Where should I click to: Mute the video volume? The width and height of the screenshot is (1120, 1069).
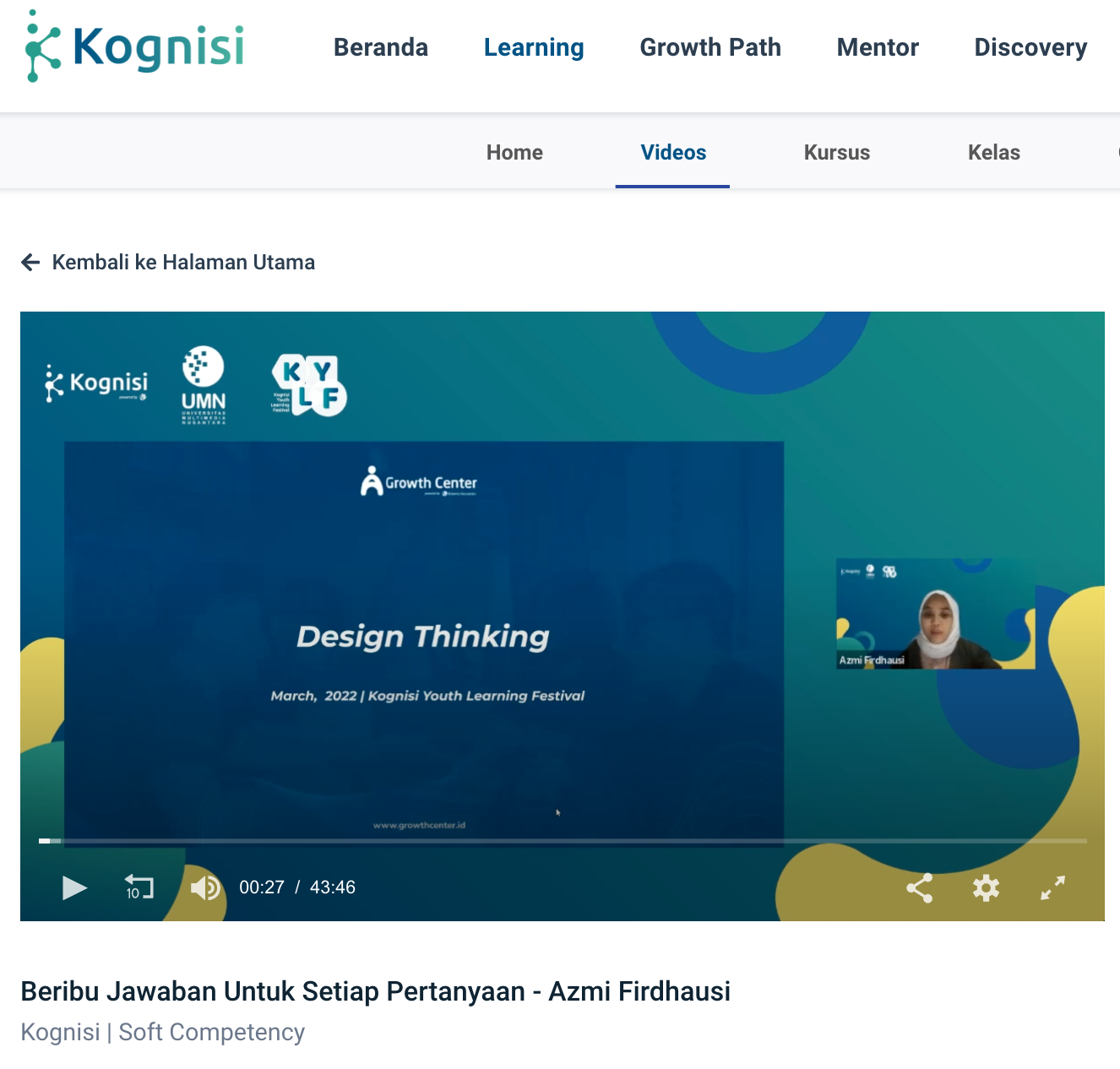click(205, 887)
